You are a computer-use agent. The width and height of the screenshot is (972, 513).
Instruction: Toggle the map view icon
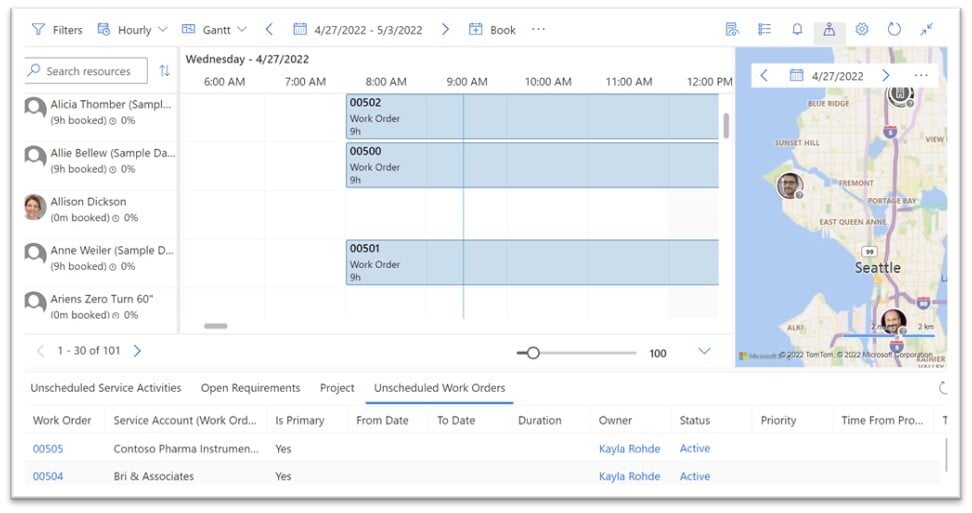829,30
